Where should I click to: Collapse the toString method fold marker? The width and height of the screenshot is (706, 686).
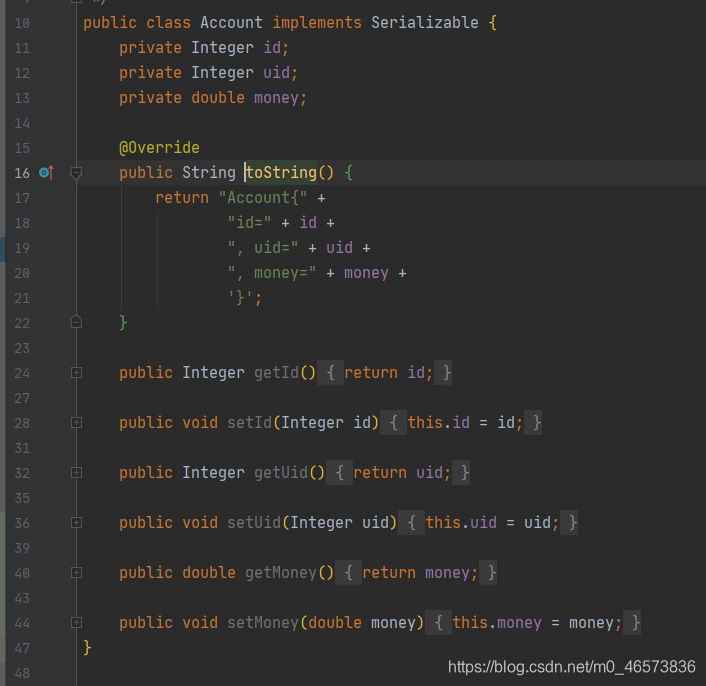pyautogui.click(x=76, y=172)
